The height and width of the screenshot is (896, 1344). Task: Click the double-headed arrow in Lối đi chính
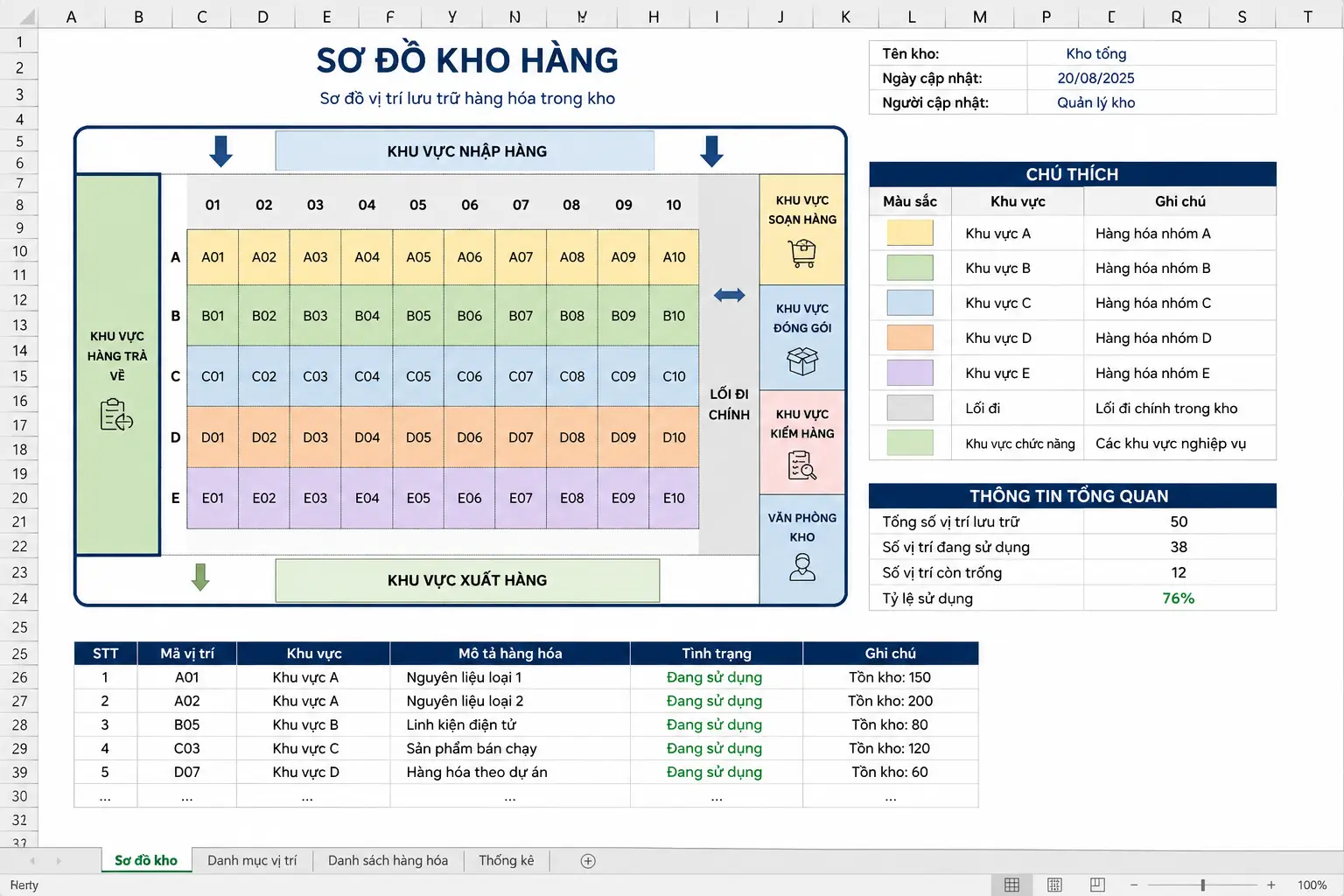pos(729,296)
